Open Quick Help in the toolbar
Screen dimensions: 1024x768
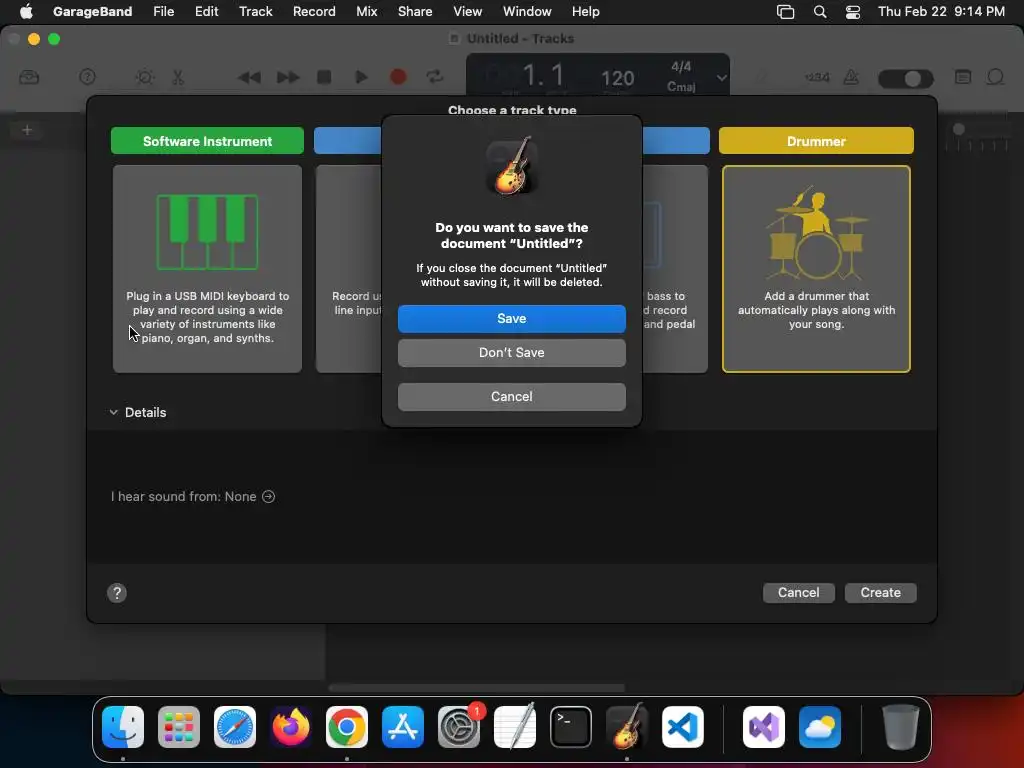click(x=87, y=77)
